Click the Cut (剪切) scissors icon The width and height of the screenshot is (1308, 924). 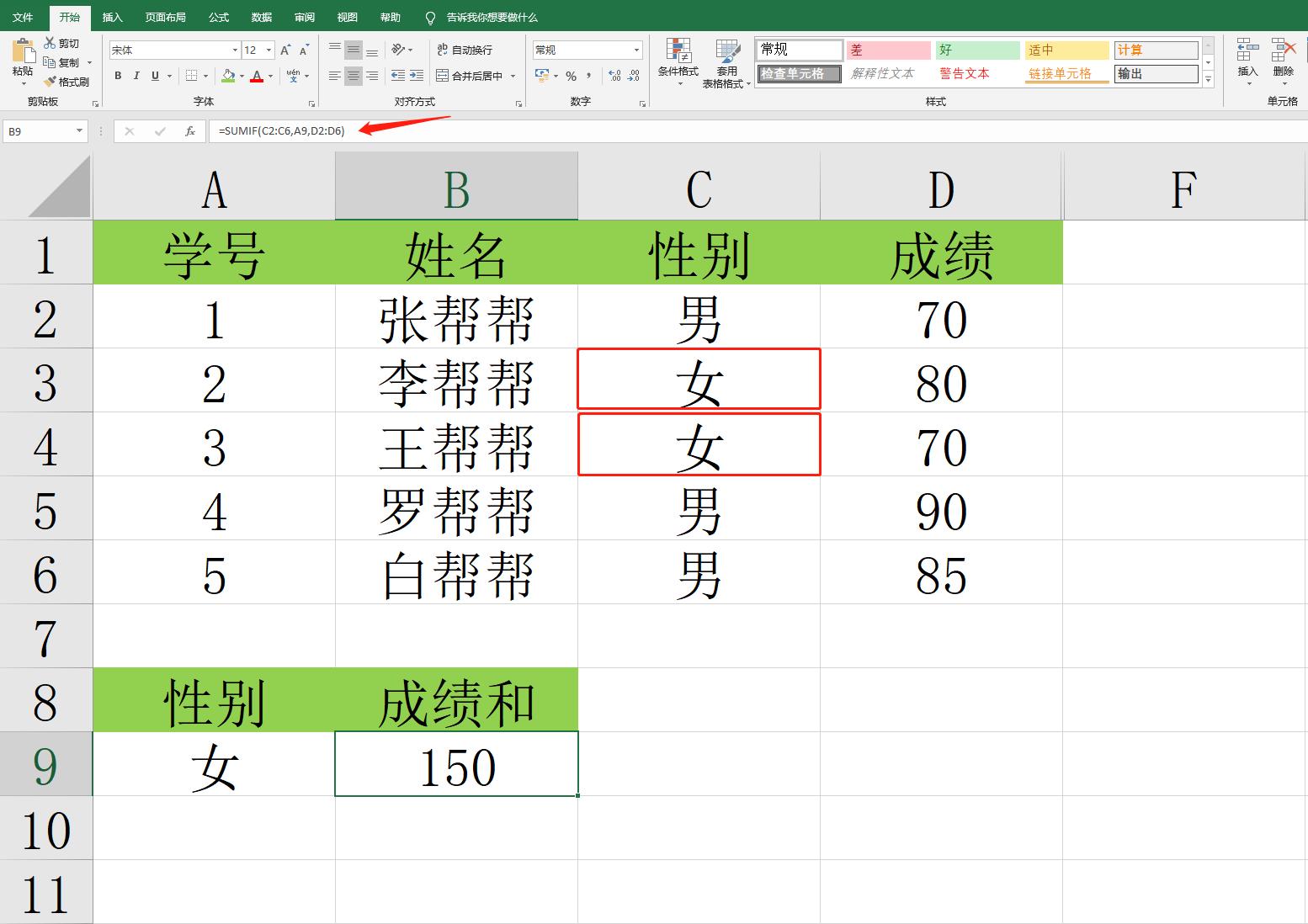click(50, 43)
